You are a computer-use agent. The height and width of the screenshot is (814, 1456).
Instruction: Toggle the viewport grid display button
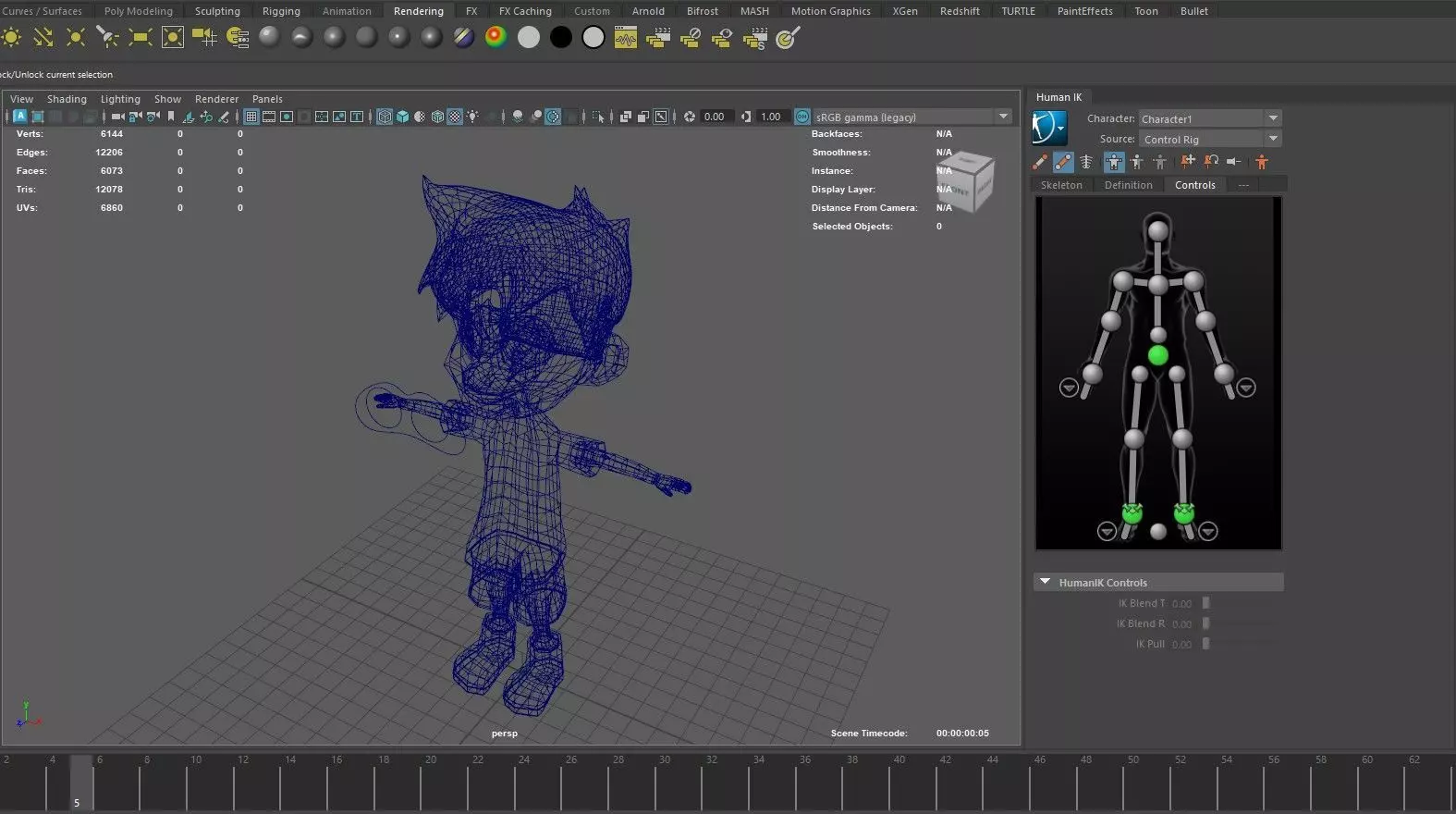pos(251,117)
